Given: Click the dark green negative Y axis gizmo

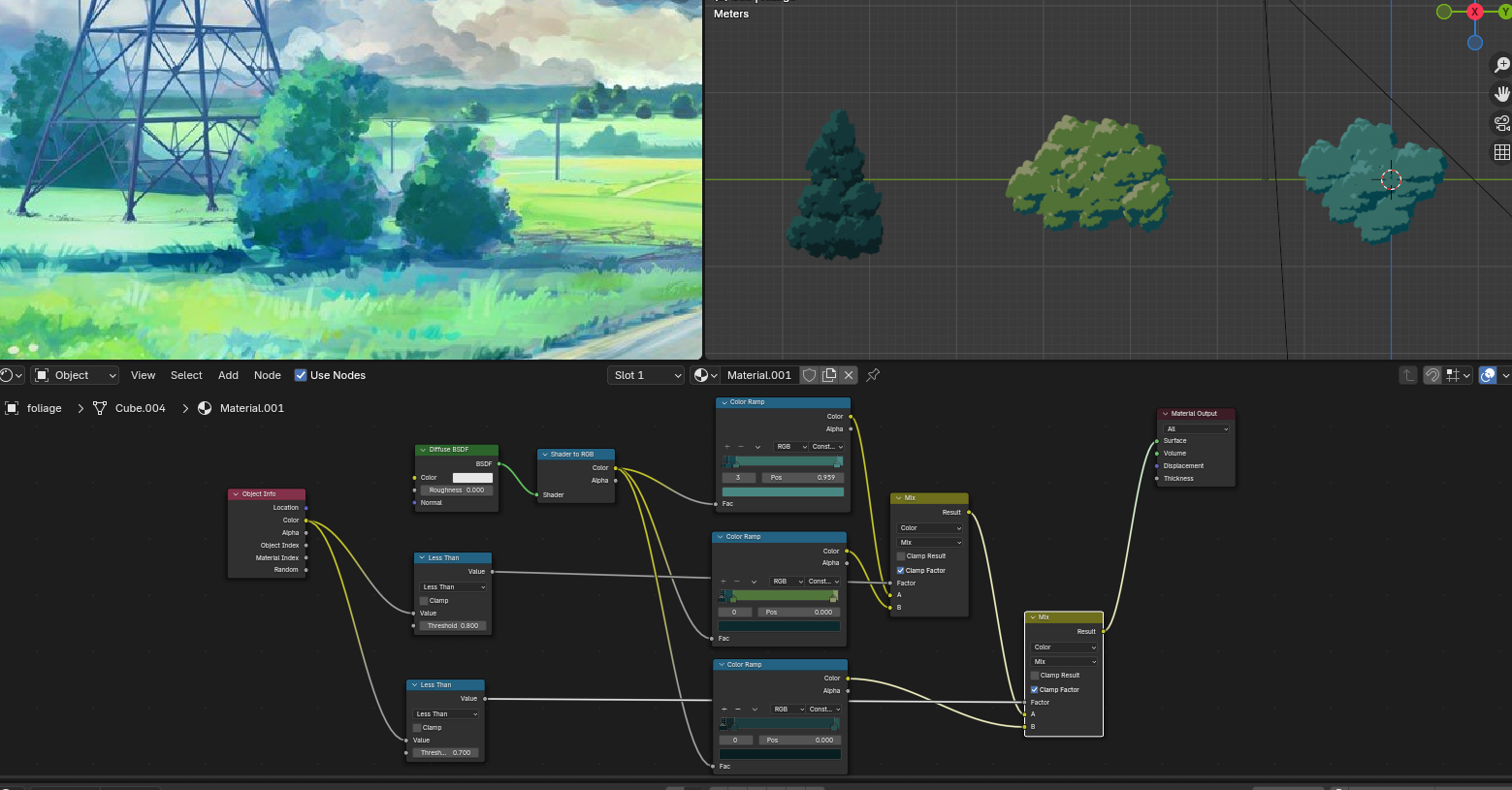Looking at the screenshot, I should tap(1444, 12).
